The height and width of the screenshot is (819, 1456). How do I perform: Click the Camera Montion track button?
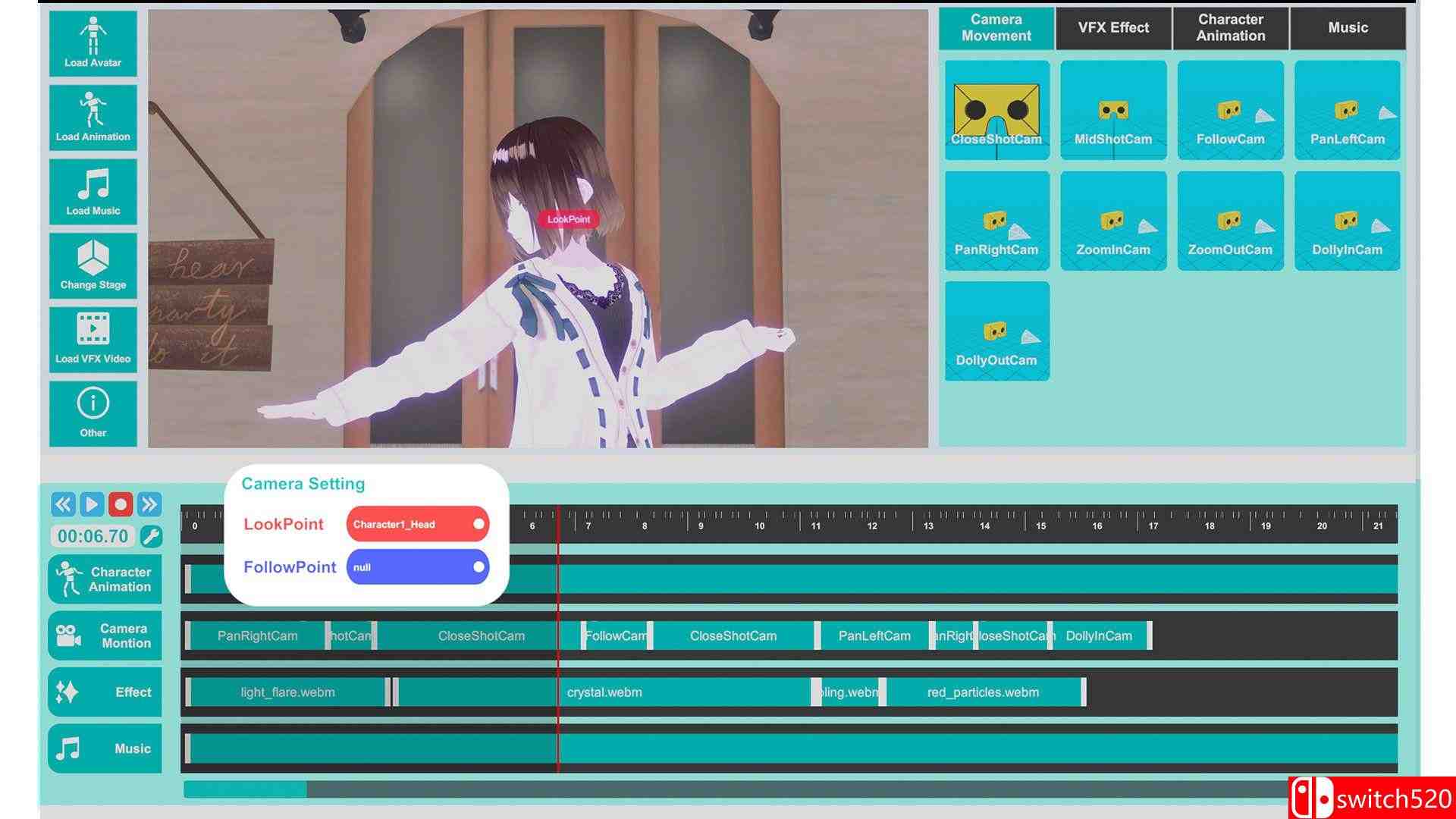pos(105,635)
